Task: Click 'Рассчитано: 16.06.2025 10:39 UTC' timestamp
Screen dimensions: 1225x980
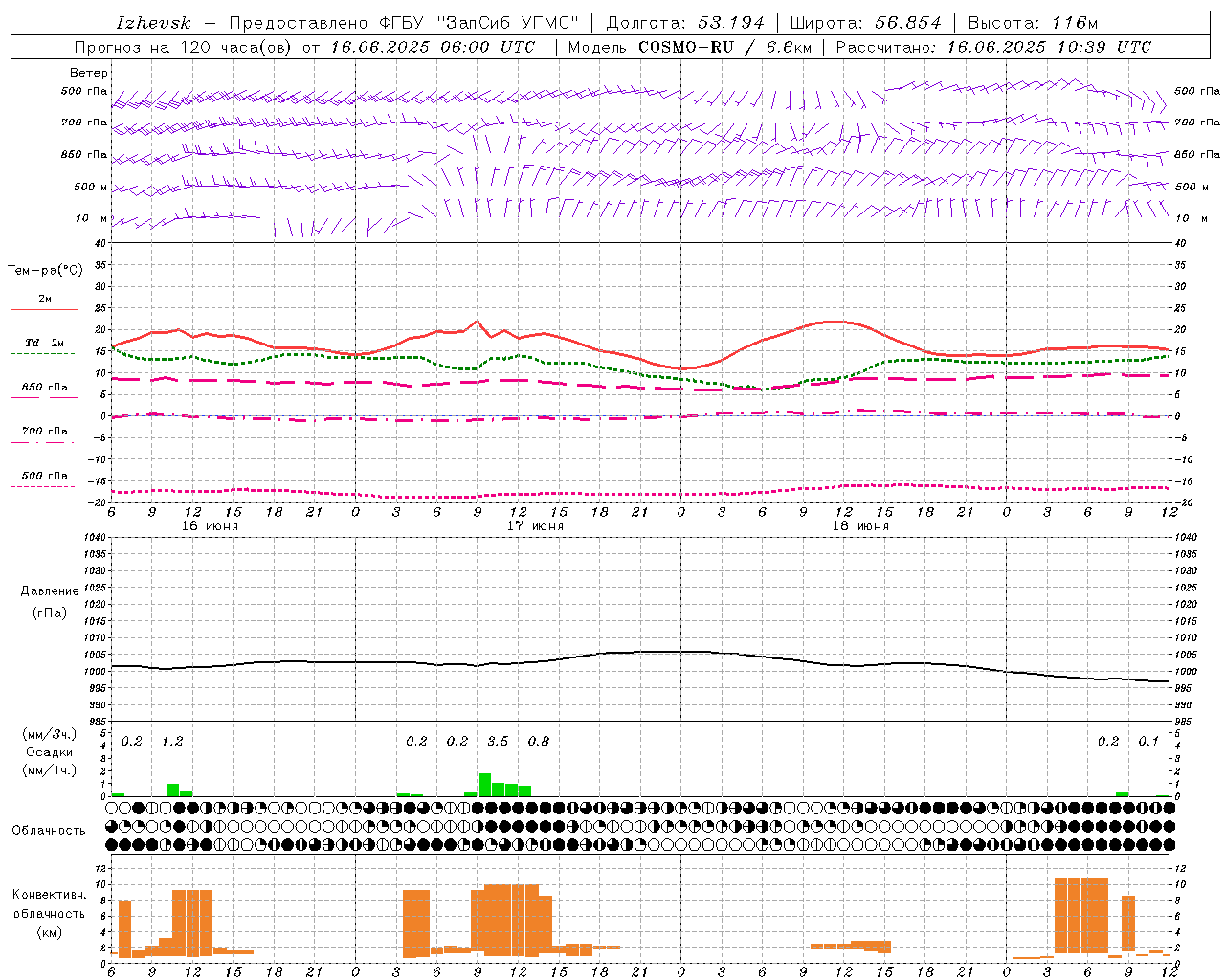Action: (x=993, y=47)
